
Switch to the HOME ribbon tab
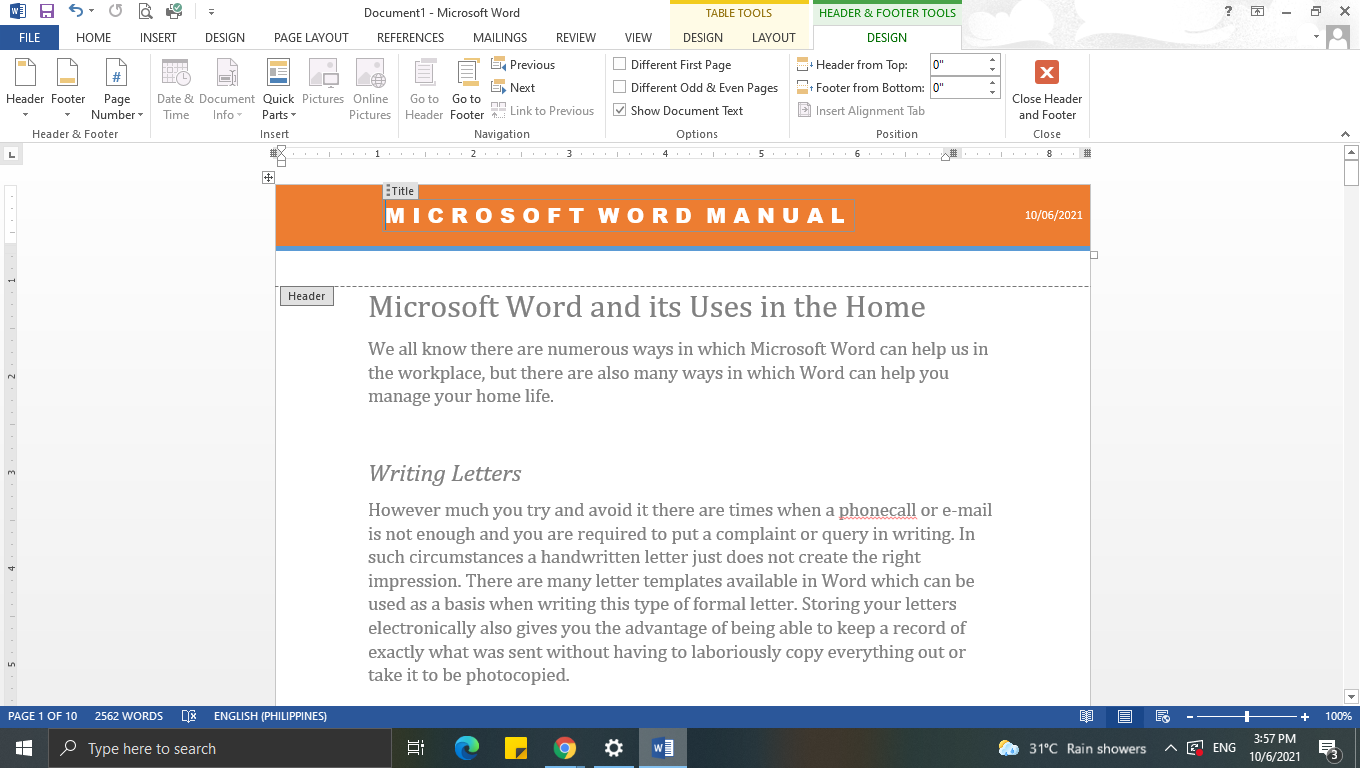(x=93, y=37)
